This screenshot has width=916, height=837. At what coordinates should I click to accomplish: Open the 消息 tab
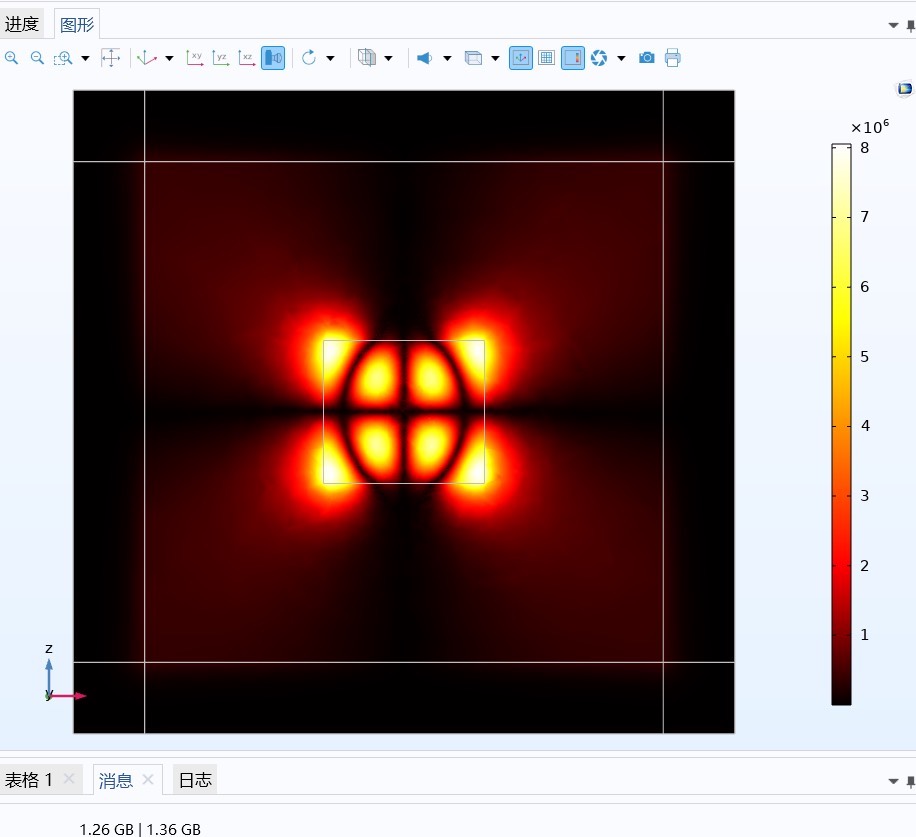coord(116,780)
